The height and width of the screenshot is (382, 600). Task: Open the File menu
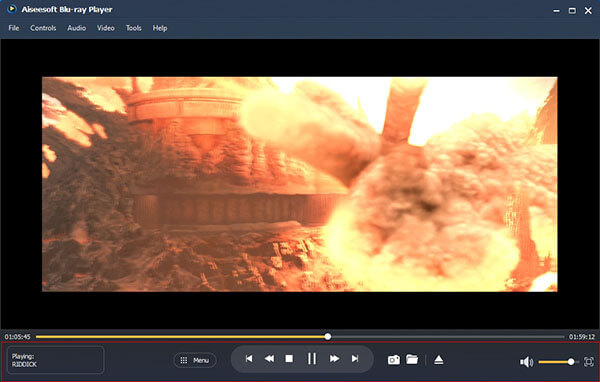point(14,28)
